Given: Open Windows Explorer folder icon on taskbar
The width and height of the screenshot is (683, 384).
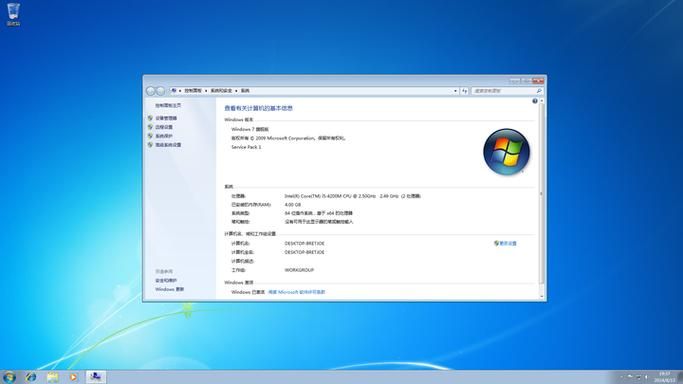Looking at the screenshot, I should pos(52,377).
